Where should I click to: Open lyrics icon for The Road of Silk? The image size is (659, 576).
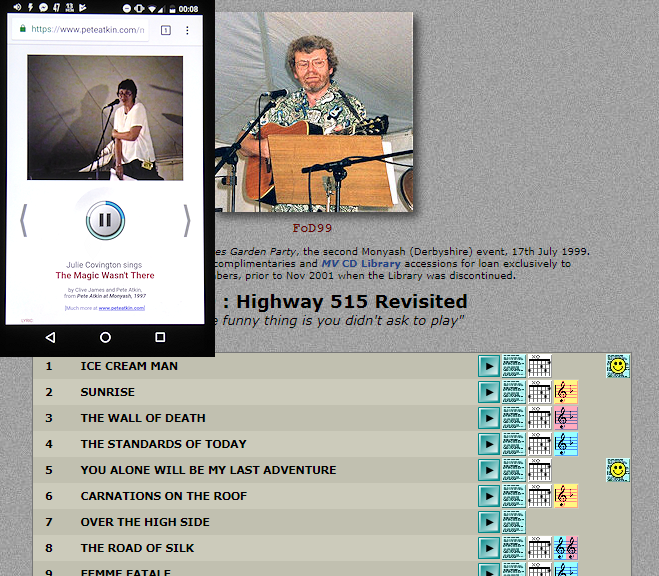coord(514,548)
